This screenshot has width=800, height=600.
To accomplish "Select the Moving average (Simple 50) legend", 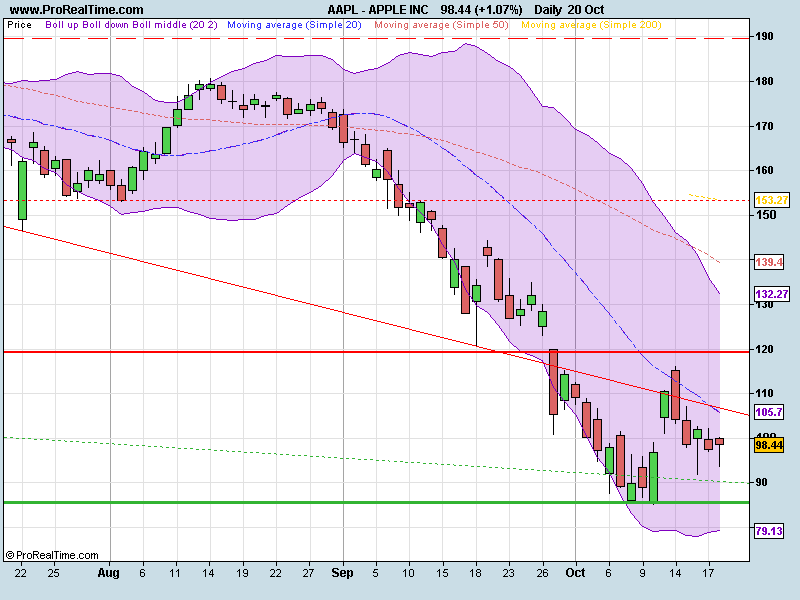I will click(x=441, y=24).
